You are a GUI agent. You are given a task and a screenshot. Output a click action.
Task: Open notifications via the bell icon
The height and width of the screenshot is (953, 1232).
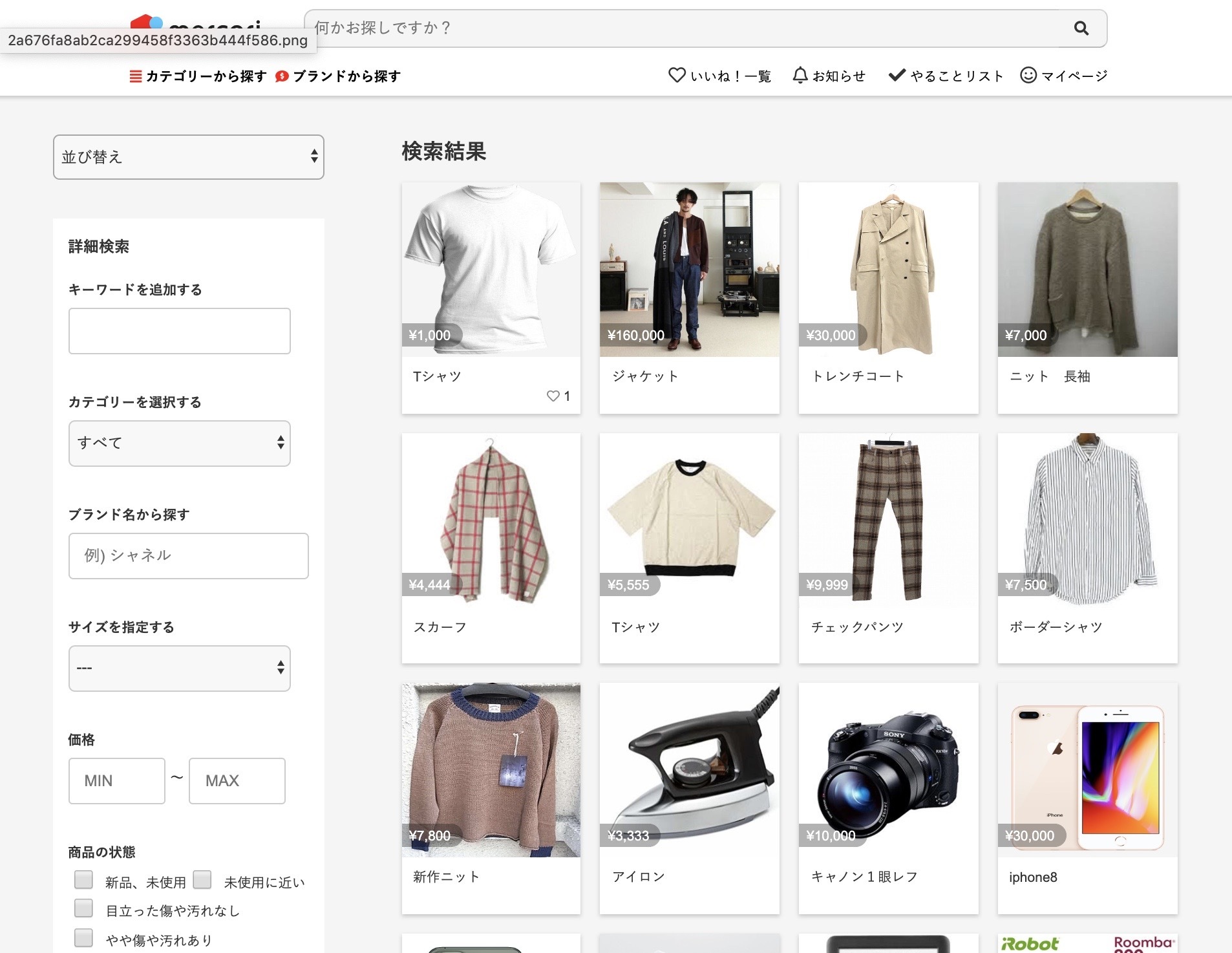(x=802, y=75)
